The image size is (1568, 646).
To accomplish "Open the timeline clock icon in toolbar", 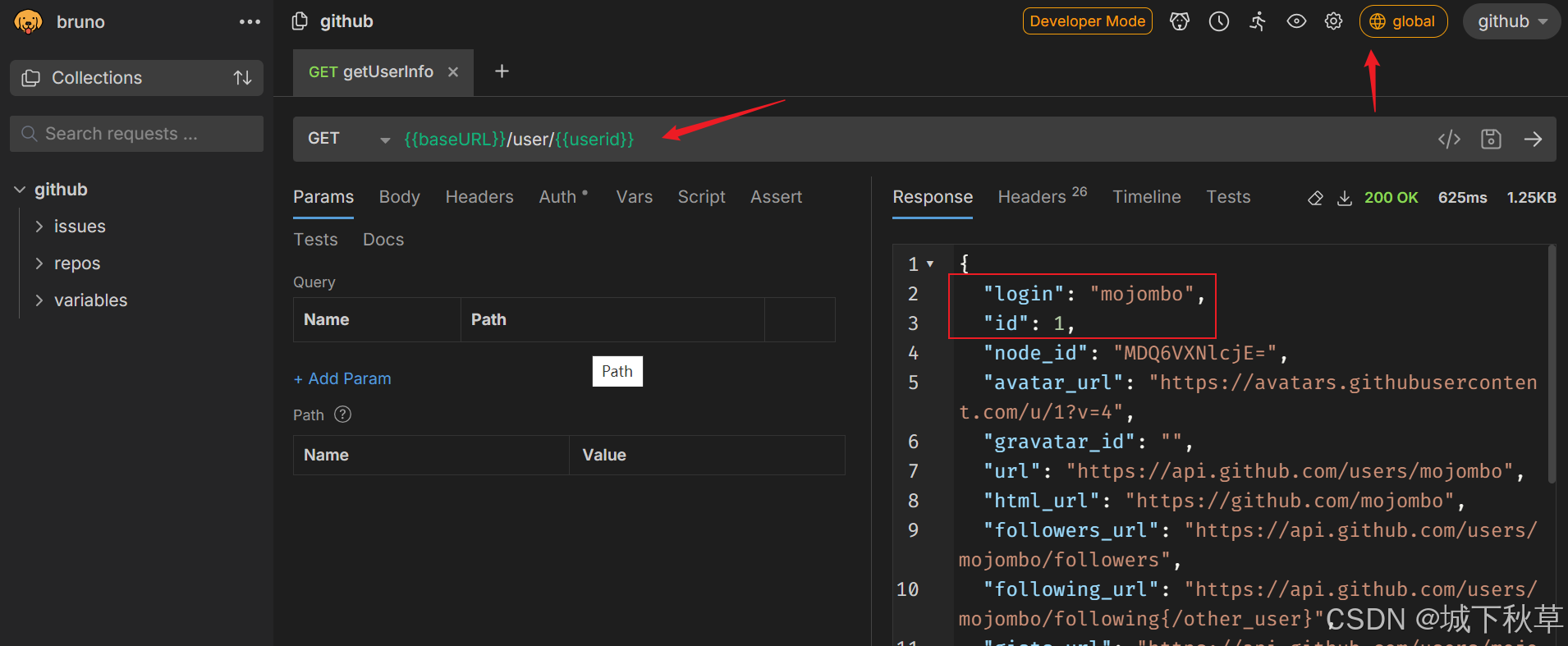I will (x=1219, y=21).
